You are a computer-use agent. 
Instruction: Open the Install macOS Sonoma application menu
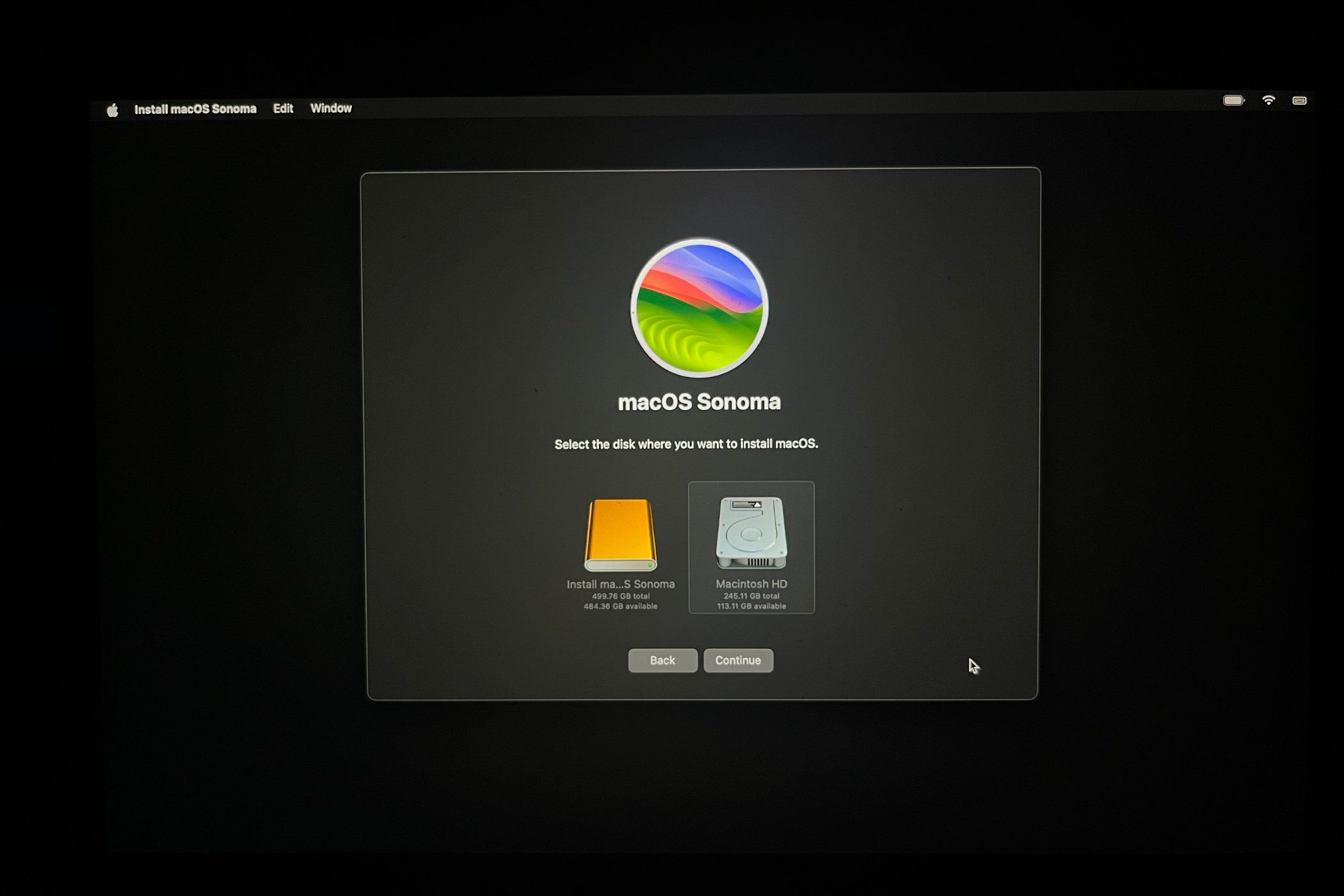196,108
